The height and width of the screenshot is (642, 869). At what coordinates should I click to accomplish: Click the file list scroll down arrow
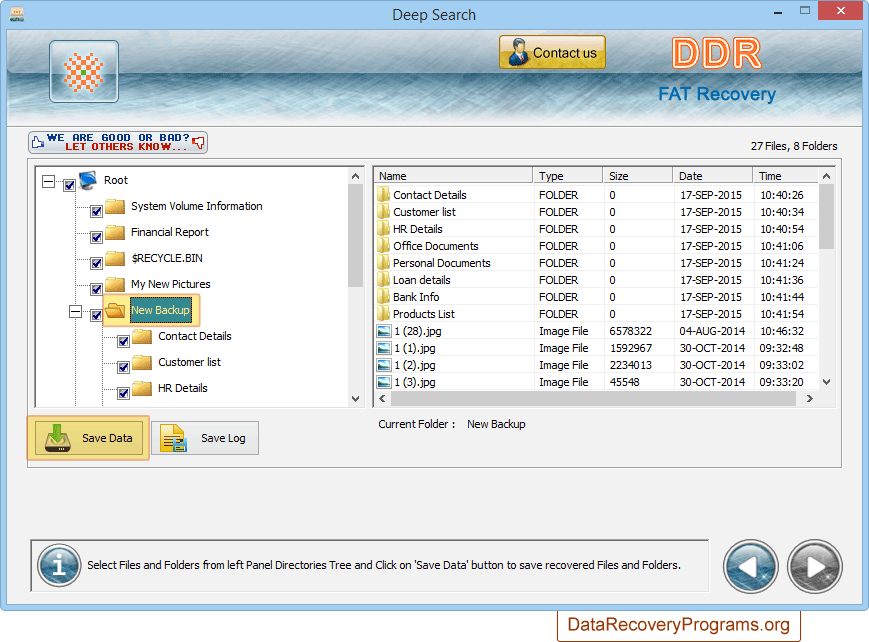coord(826,382)
